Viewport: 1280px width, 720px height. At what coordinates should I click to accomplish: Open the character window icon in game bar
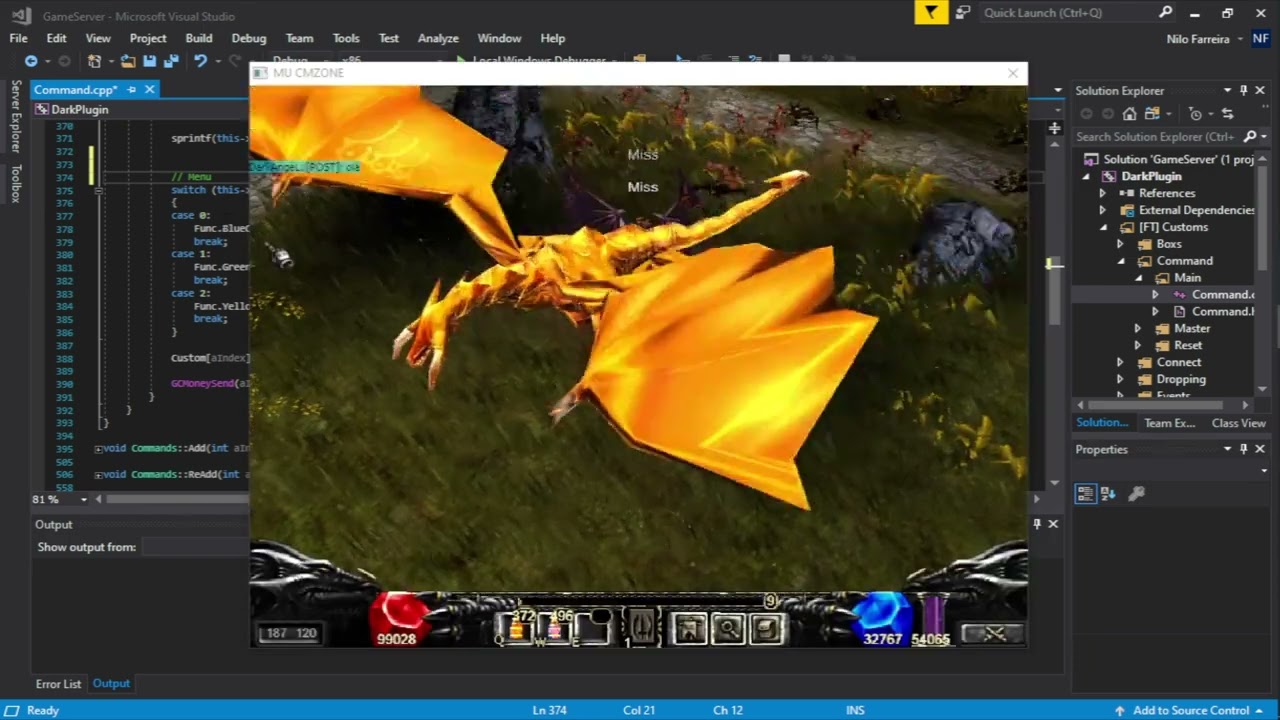click(x=690, y=628)
